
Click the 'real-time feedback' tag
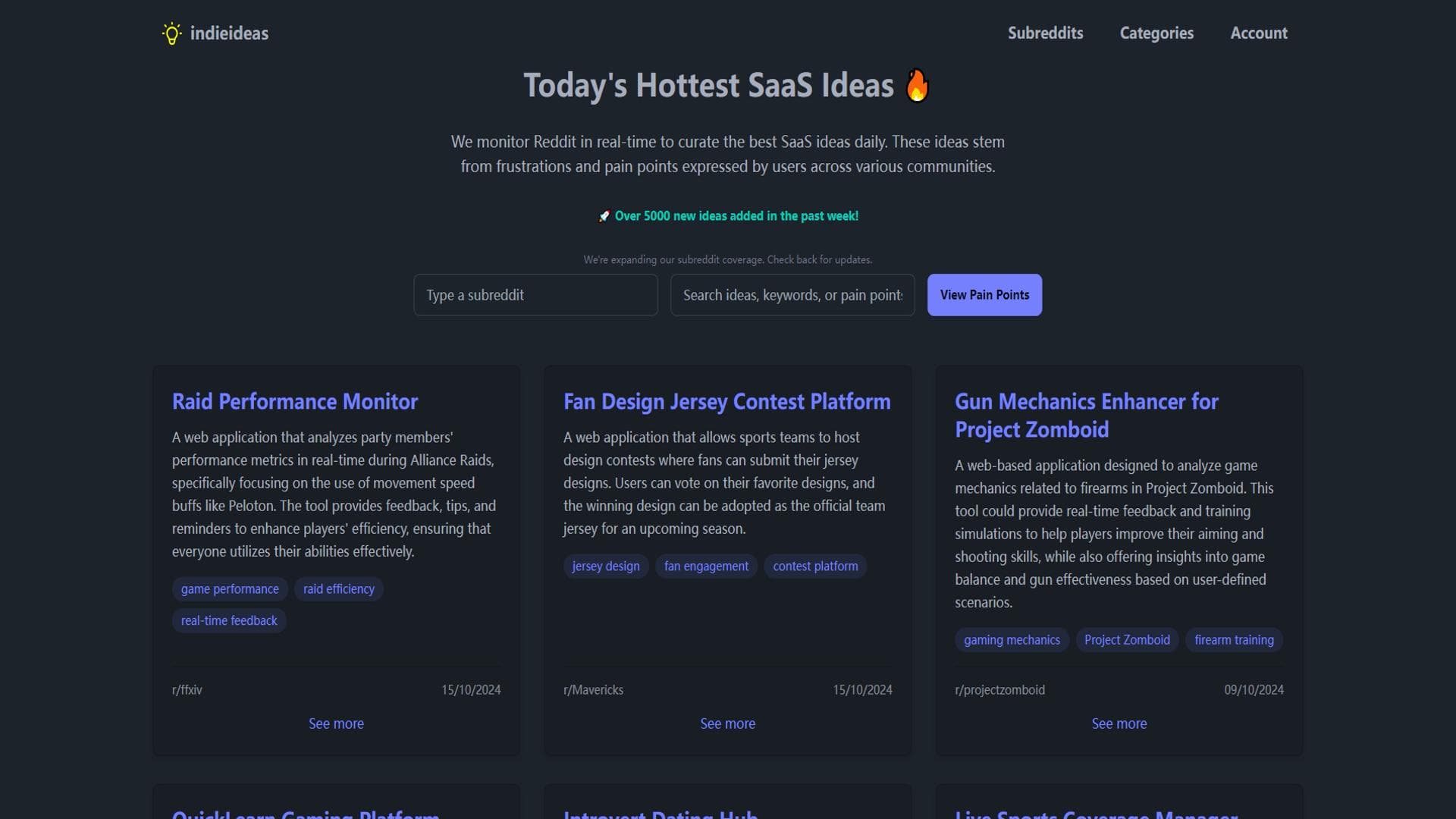coord(229,621)
